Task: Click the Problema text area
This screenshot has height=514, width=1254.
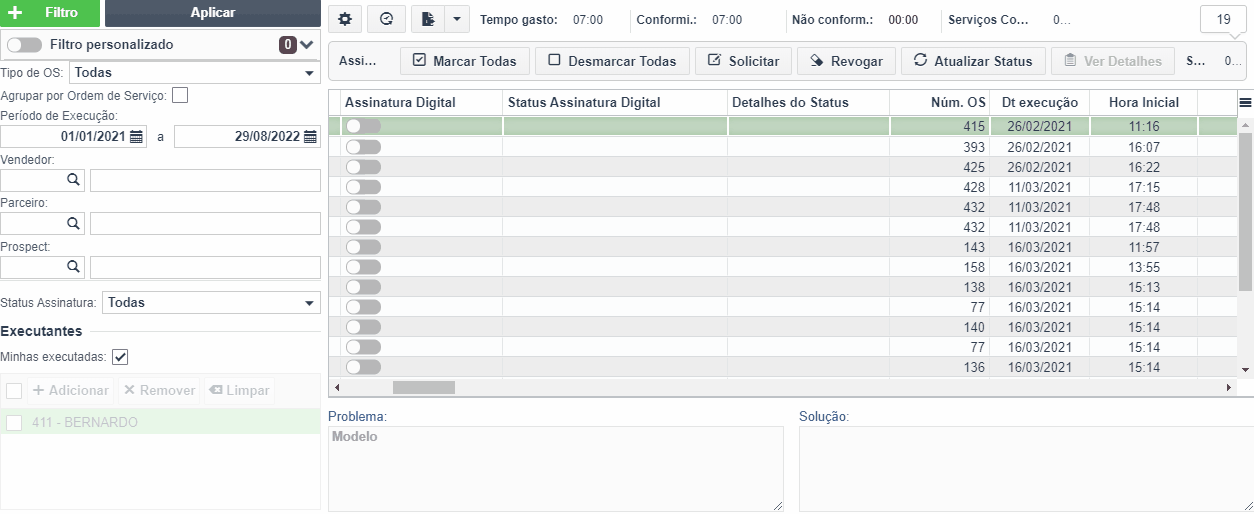Action: coord(556,469)
